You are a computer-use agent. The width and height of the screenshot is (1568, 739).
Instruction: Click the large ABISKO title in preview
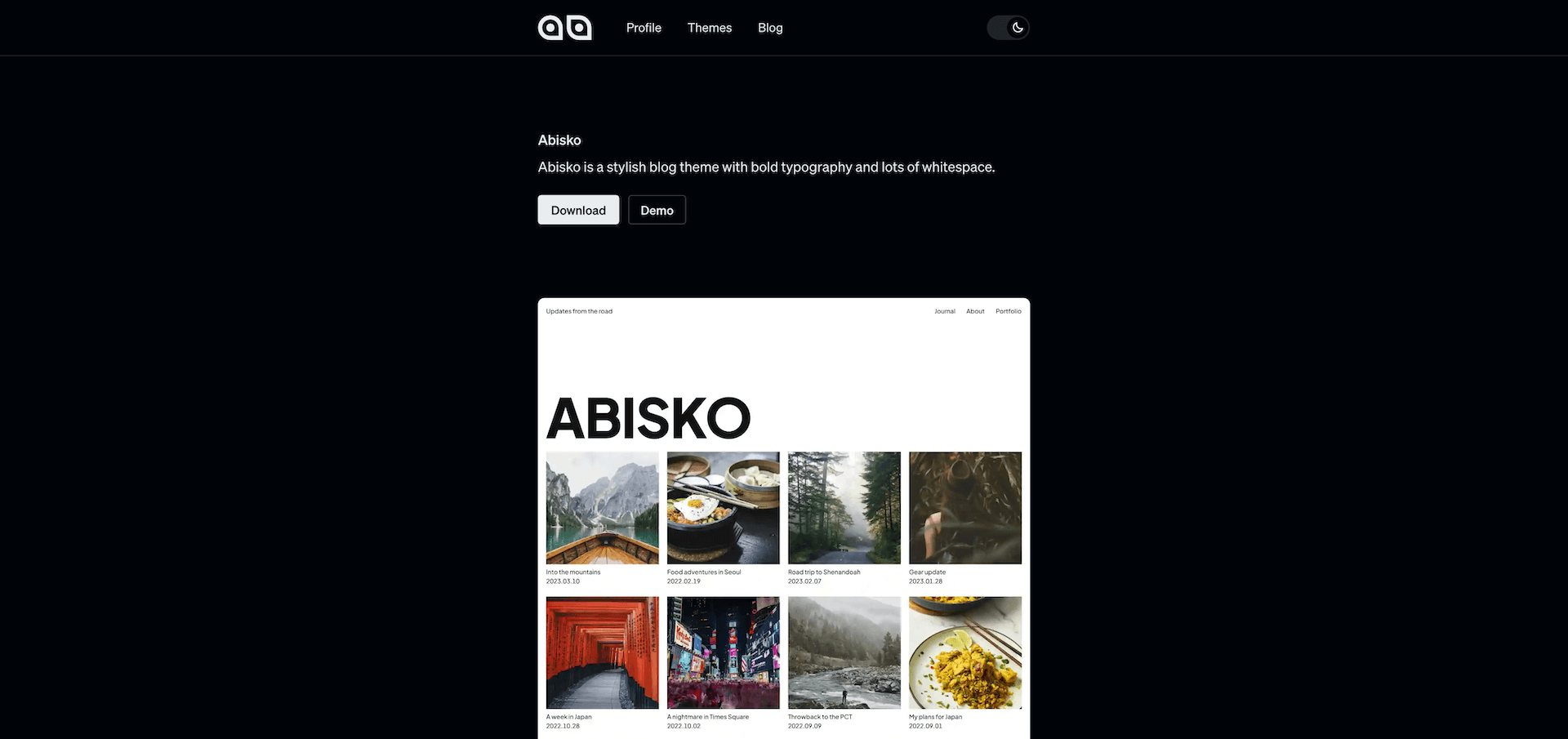click(648, 419)
